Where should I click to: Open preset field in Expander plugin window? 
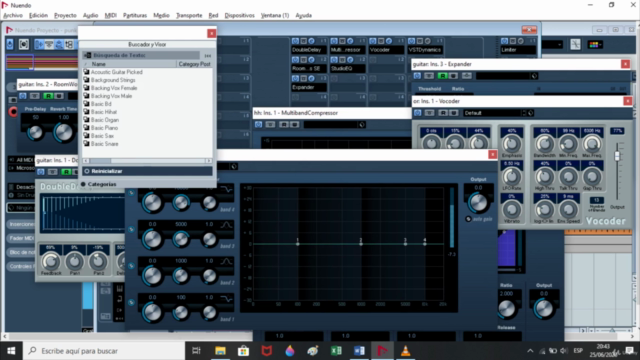pyautogui.click(x=503, y=76)
